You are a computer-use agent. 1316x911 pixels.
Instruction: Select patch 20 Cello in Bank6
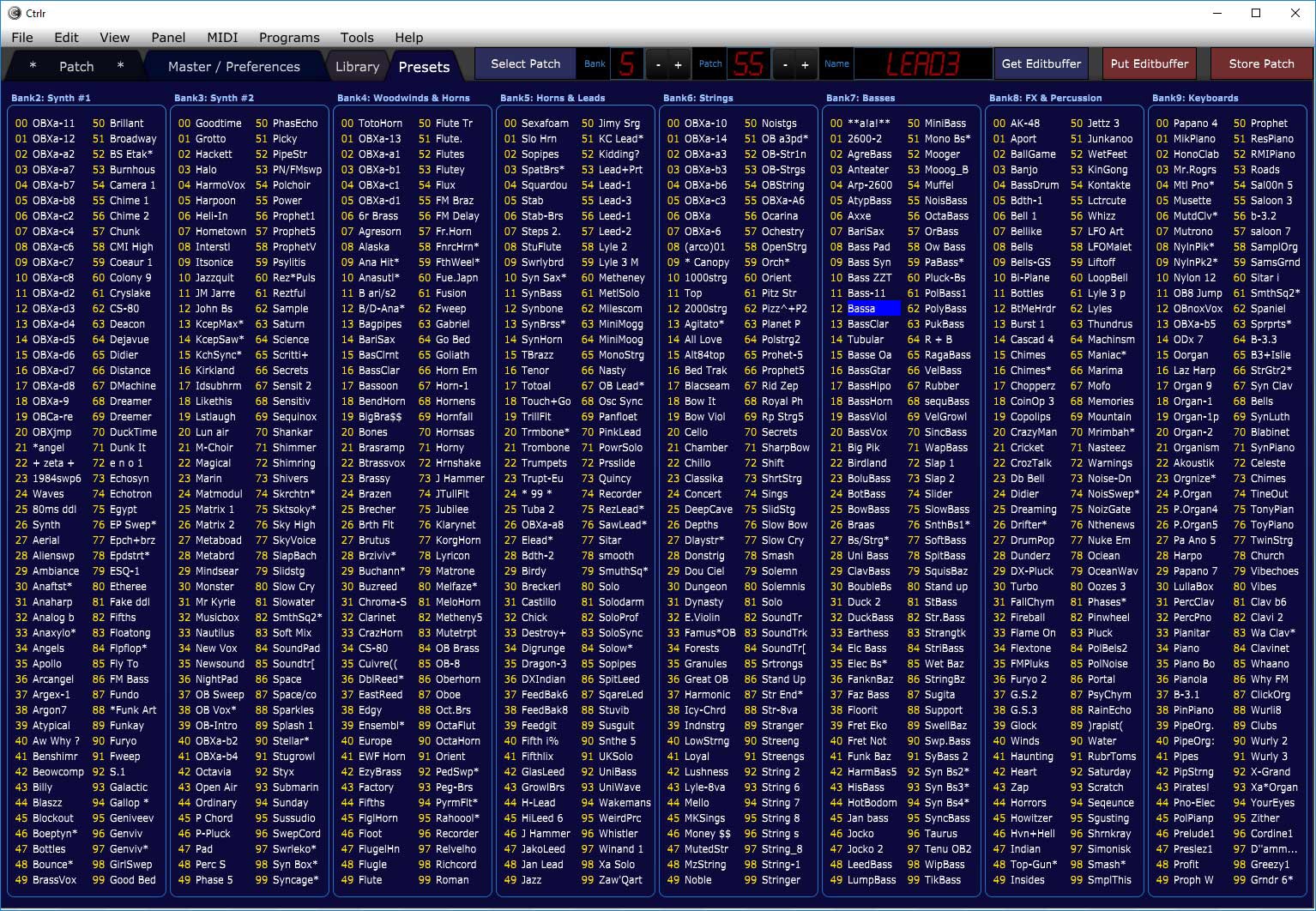point(688,432)
